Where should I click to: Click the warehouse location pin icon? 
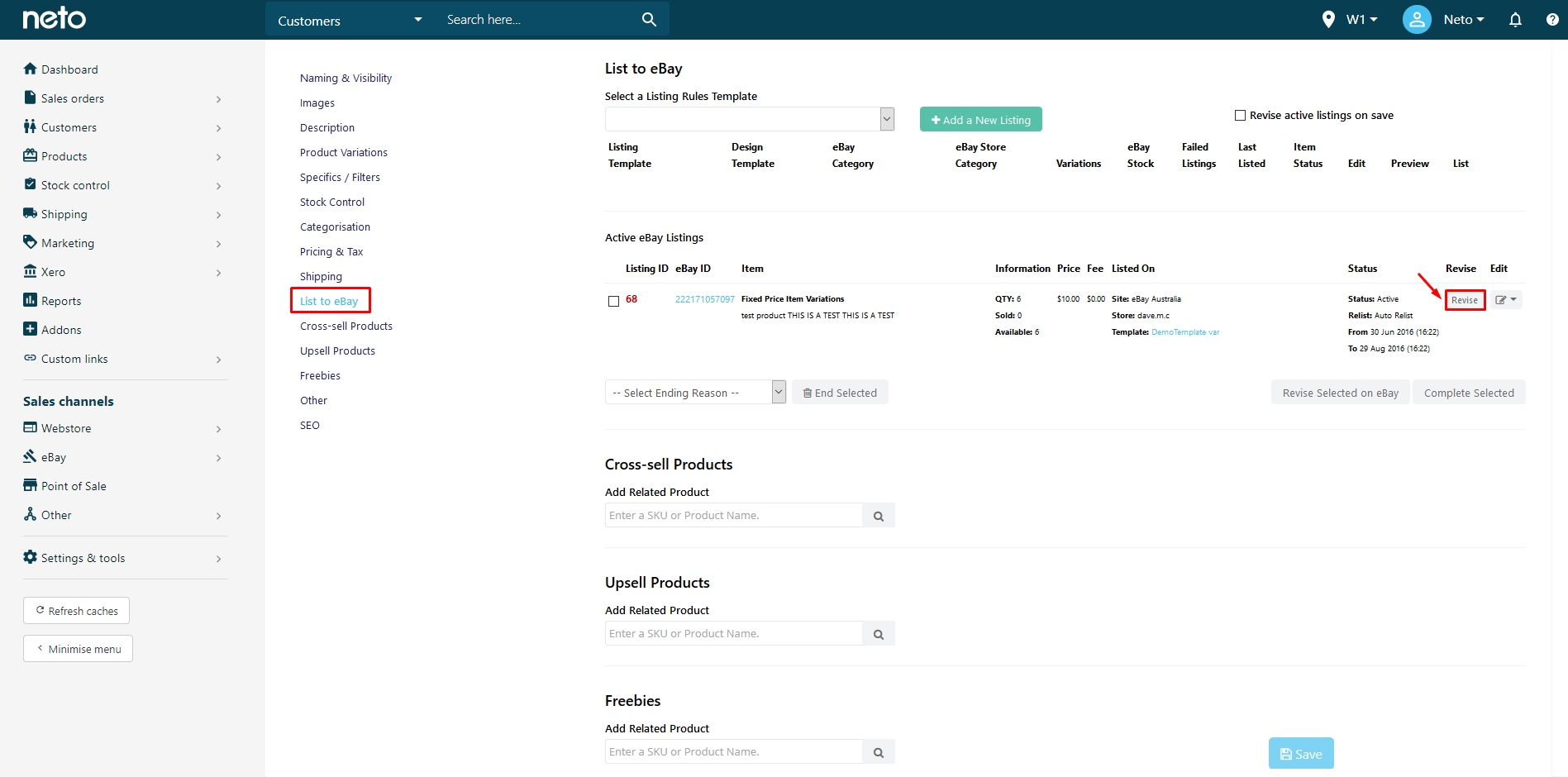coord(1328,19)
